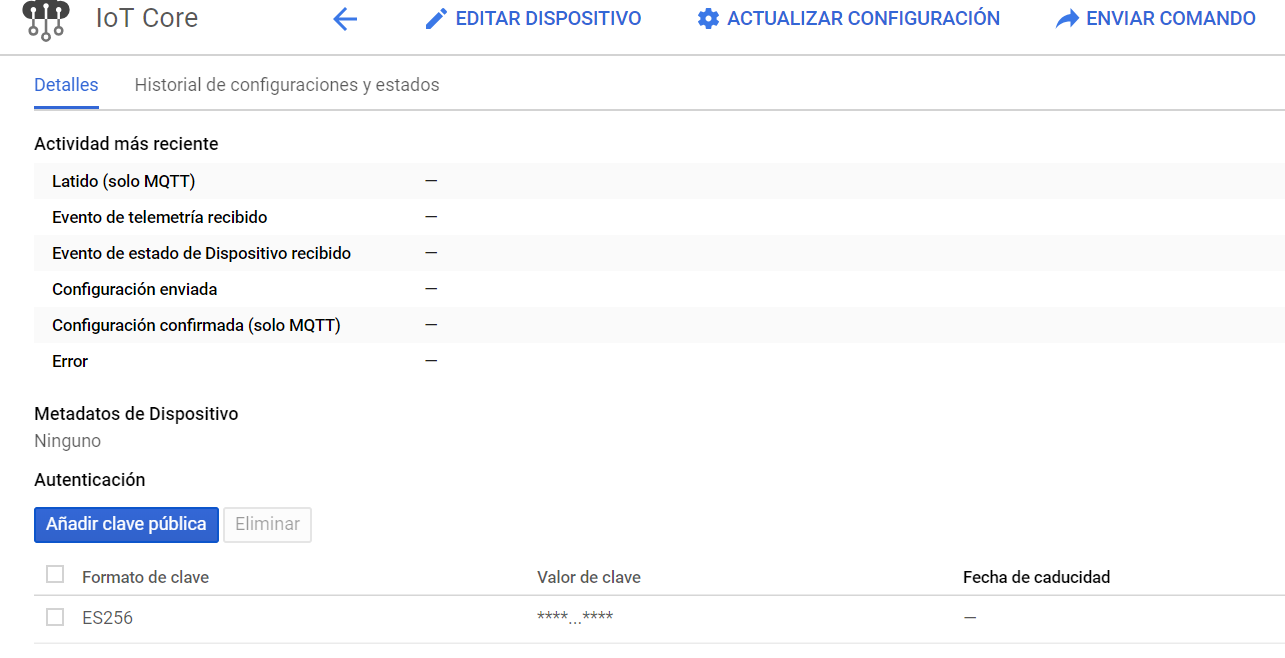This screenshot has height=658, width=1285.
Task: Open the Historial de configuraciones y estados tab
Action: 287,84
